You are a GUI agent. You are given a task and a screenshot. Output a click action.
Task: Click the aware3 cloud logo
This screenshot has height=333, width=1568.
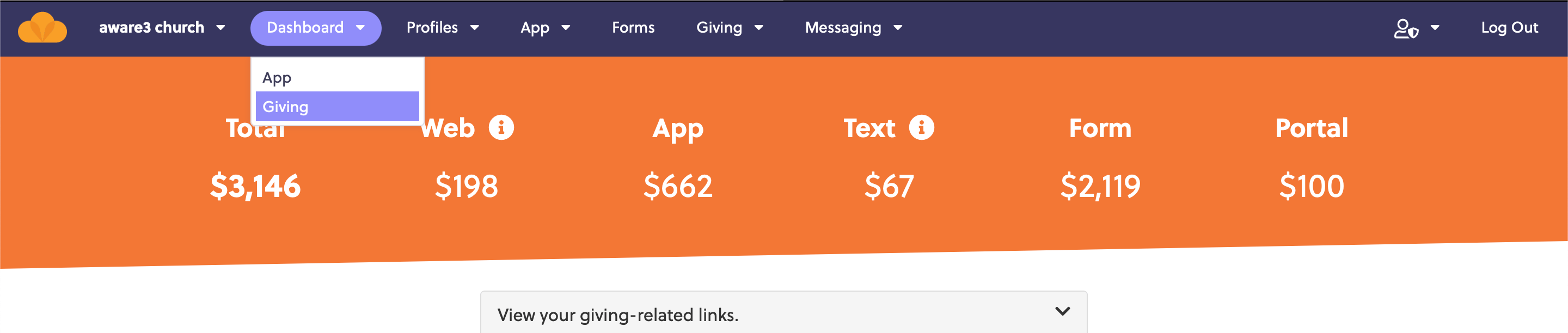tap(42, 27)
